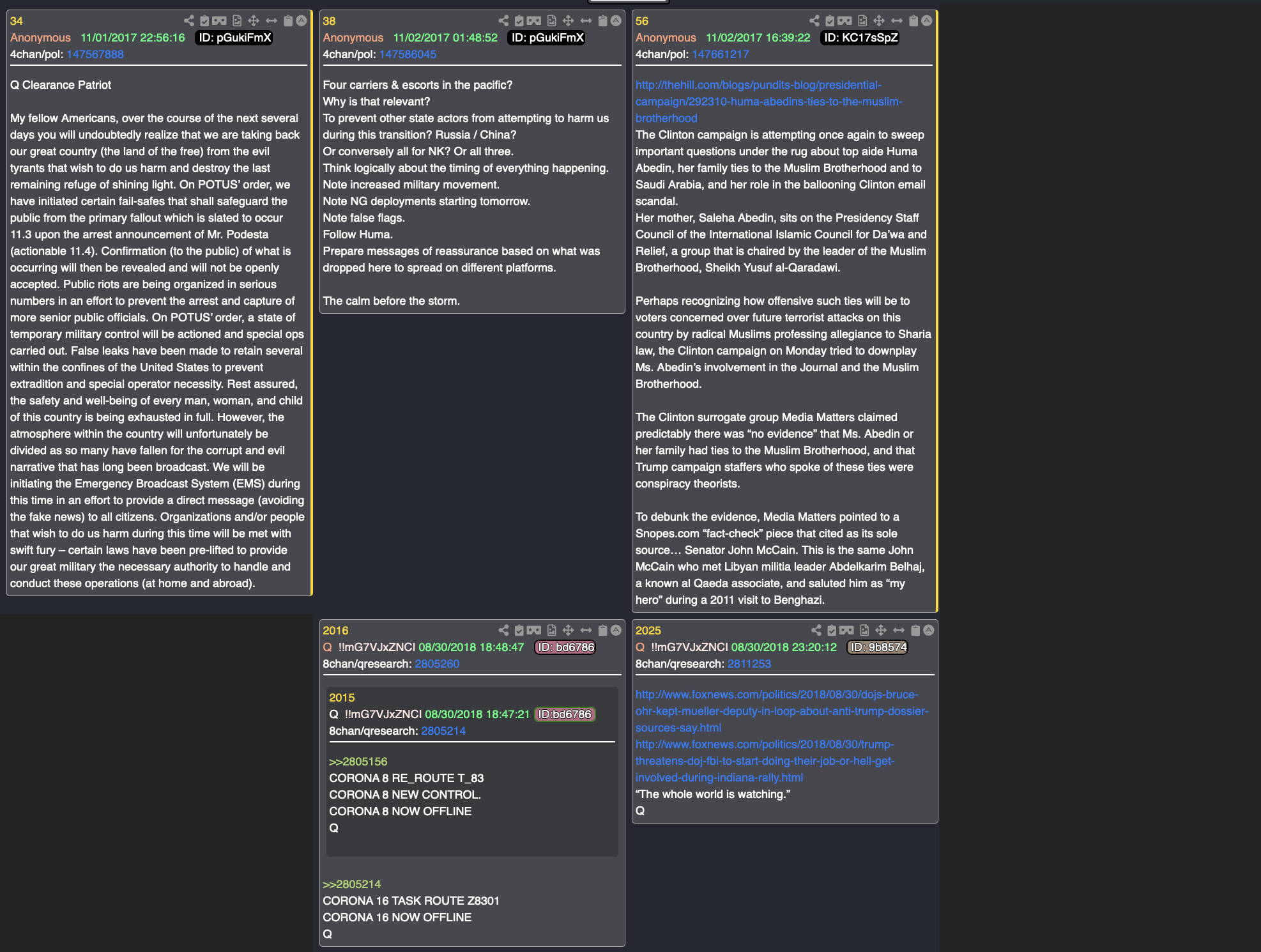Share post 38 via the share icon
Image resolution: width=1261 pixels, height=952 pixels.
[503, 21]
